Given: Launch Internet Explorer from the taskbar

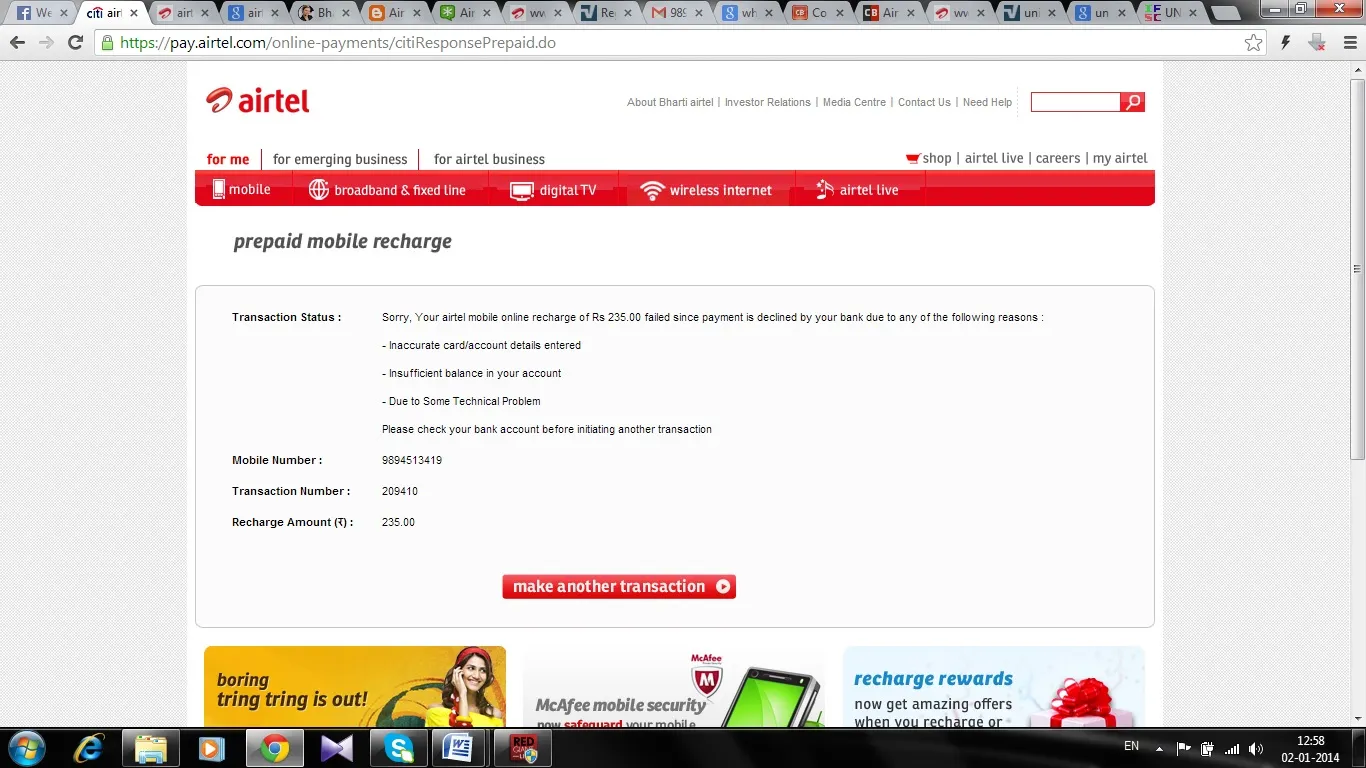Looking at the screenshot, I should tap(89, 748).
